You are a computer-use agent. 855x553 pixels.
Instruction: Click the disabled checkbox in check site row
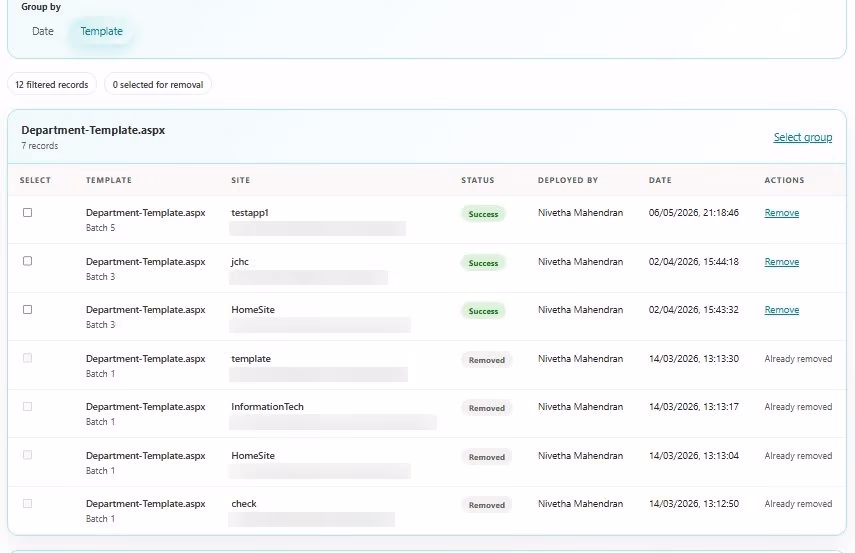pyautogui.click(x=27, y=504)
